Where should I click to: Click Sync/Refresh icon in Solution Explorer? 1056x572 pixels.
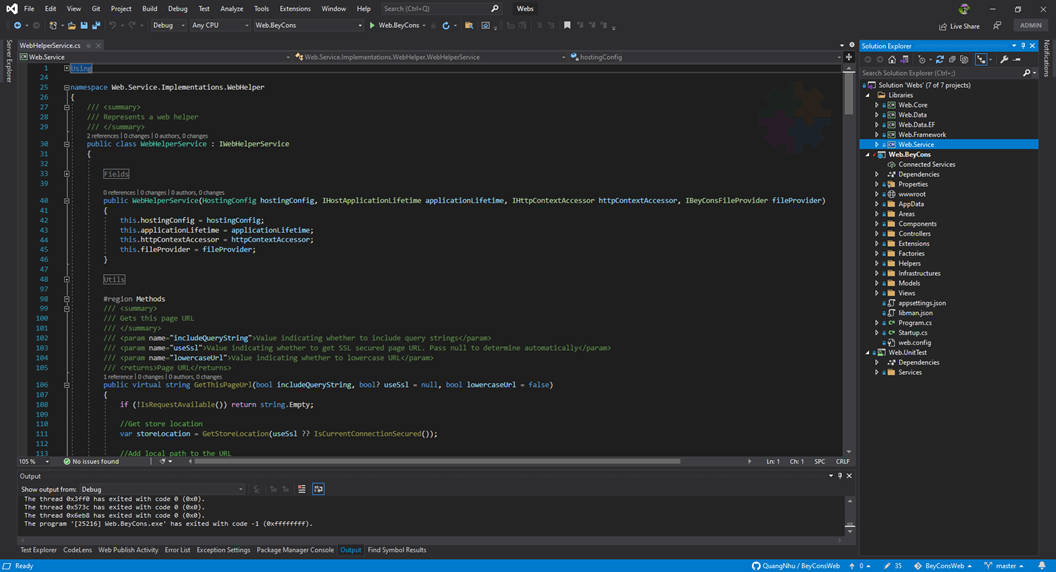tap(940, 60)
